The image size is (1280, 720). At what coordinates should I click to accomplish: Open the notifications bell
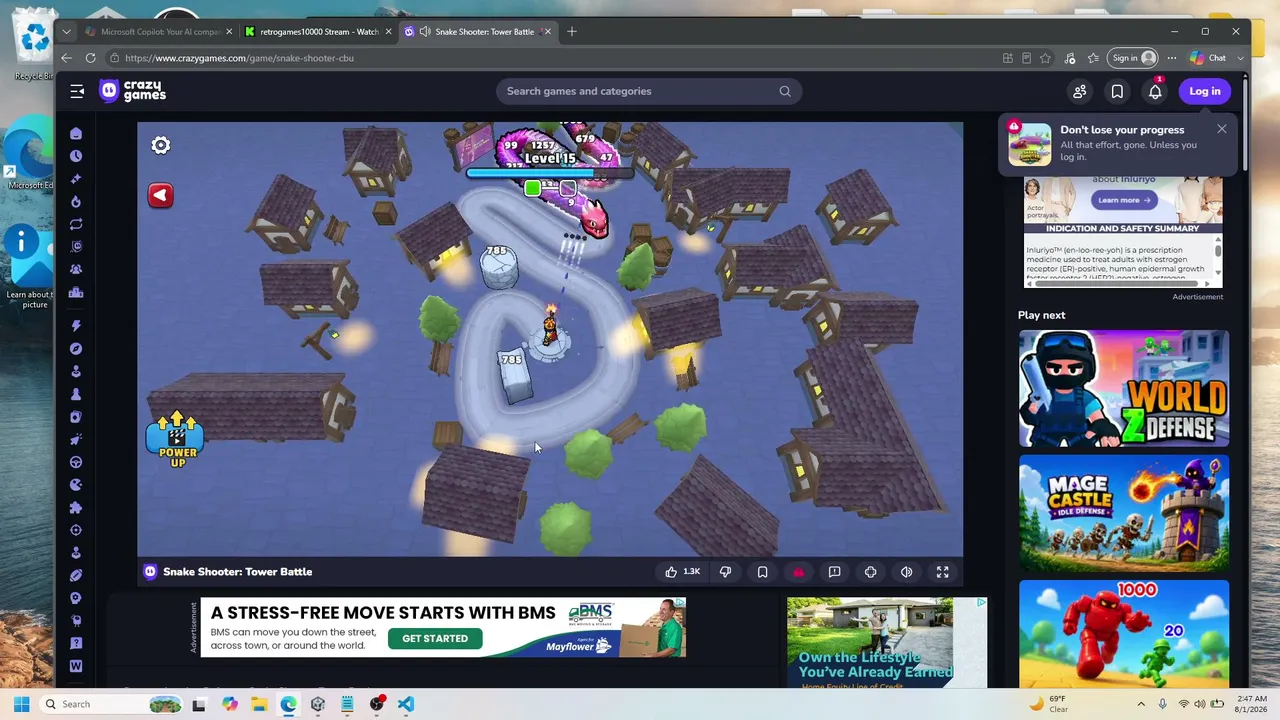point(1155,91)
